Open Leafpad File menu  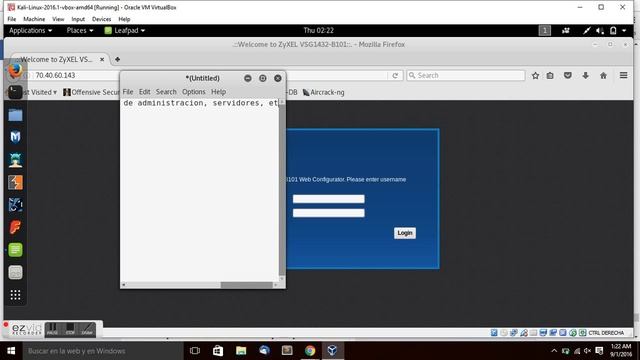pyautogui.click(x=128, y=92)
